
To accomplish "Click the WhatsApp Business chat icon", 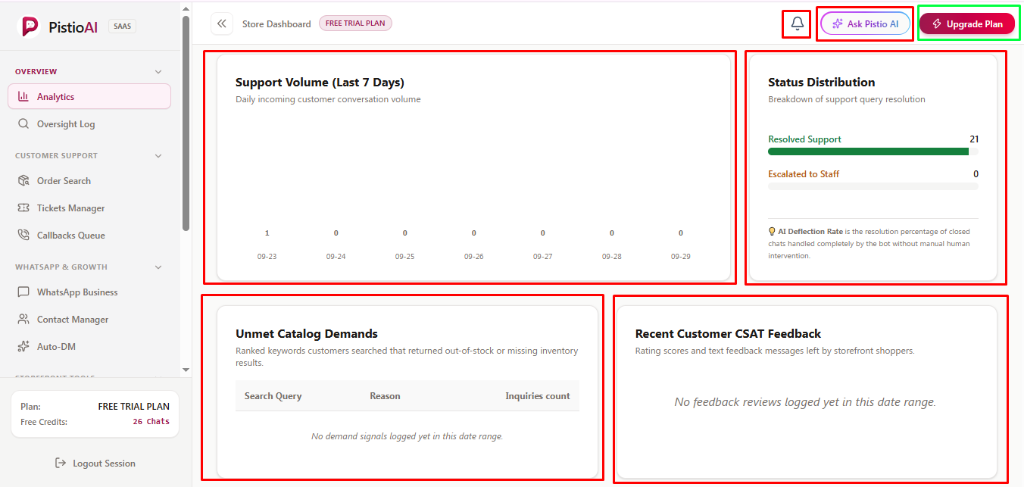I will coord(24,292).
